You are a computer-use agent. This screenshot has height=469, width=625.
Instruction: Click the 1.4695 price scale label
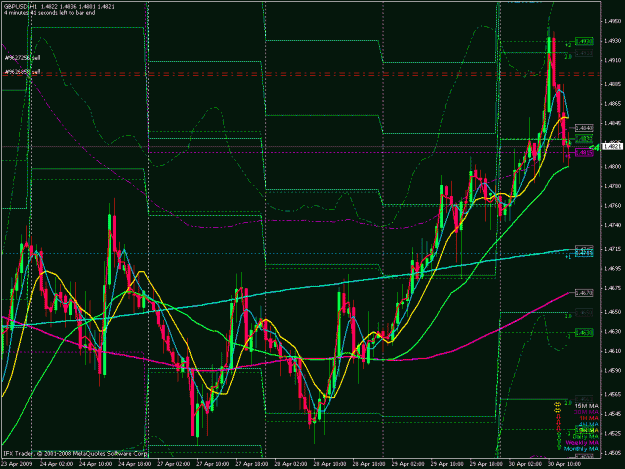tap(612, 269)
